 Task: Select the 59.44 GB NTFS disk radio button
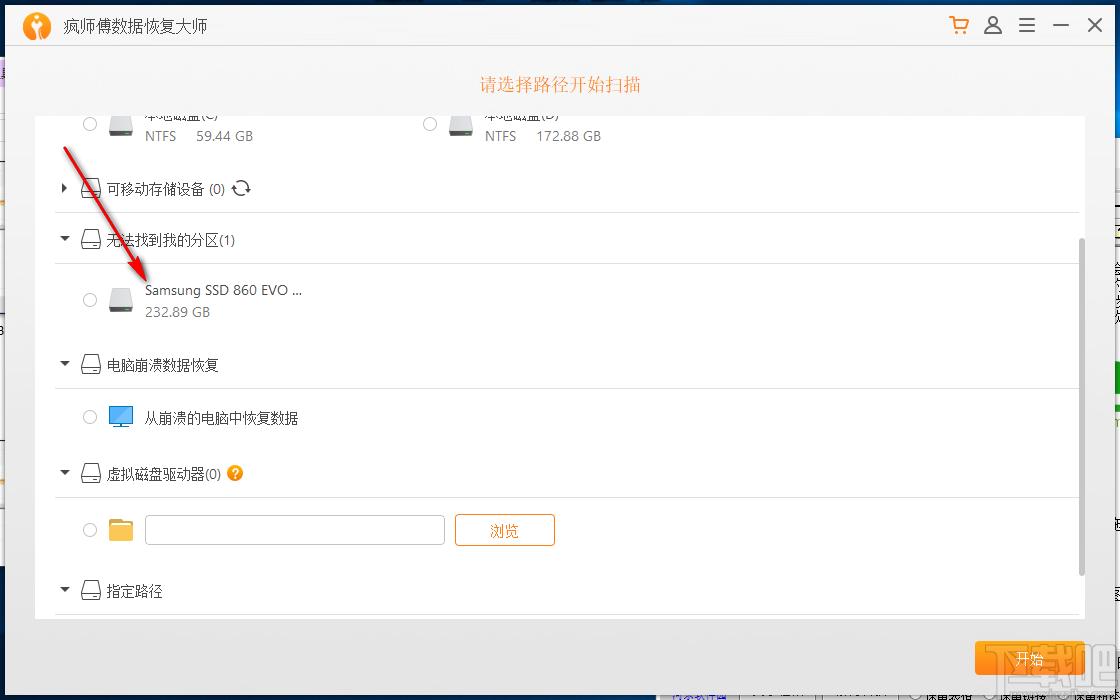click(x=89, y=124)
